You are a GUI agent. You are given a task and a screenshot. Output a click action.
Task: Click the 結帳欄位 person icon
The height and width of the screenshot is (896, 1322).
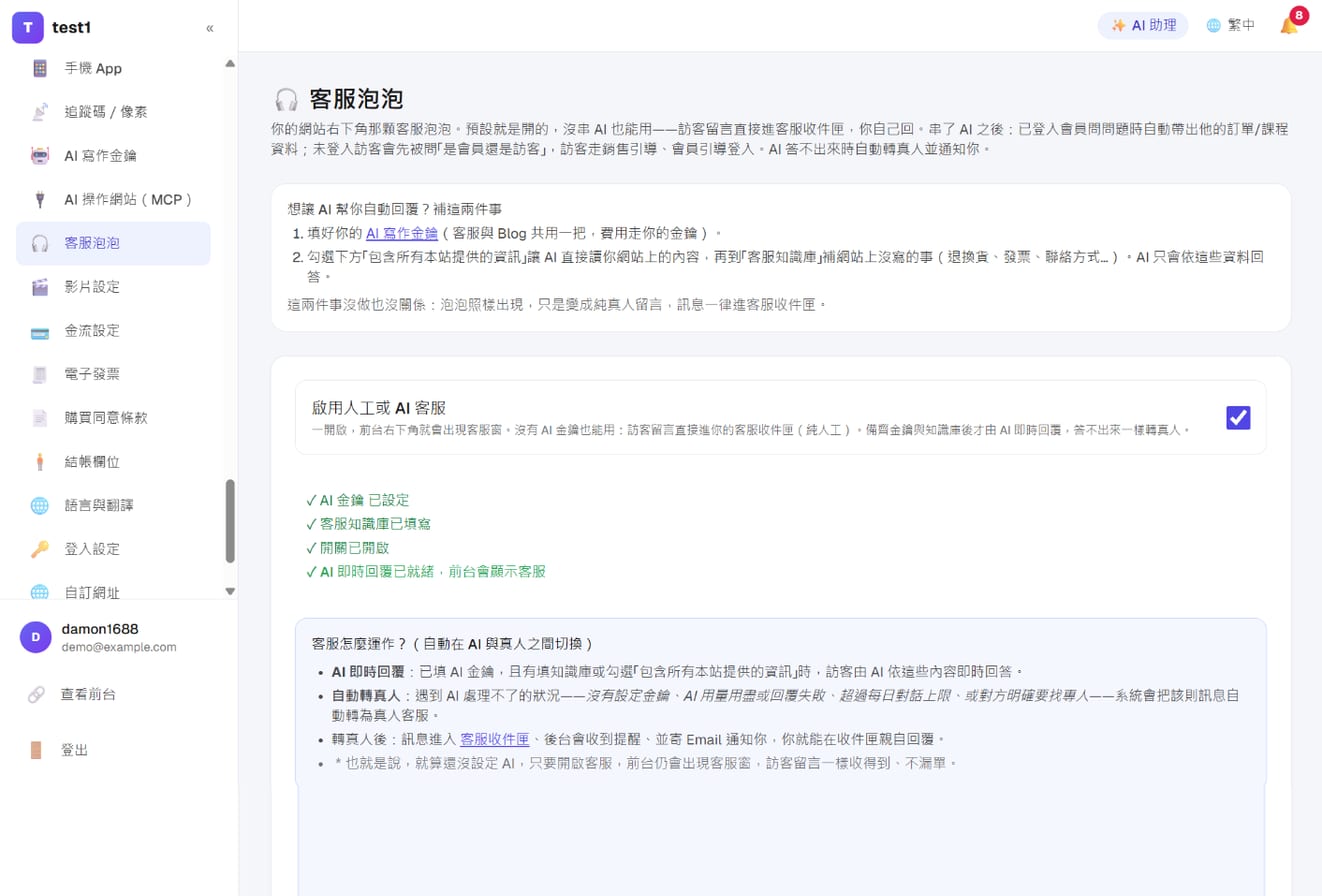click(40, 462)
